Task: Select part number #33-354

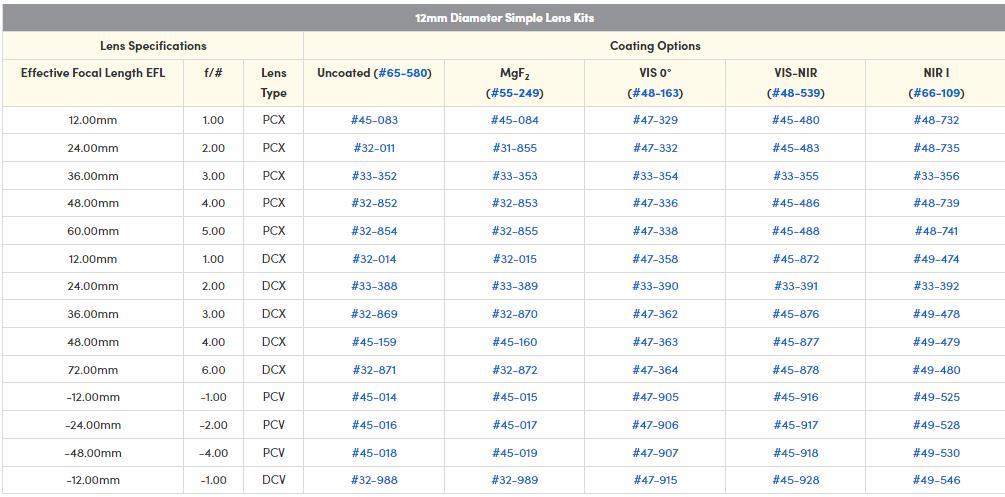Action: point(655,176)
